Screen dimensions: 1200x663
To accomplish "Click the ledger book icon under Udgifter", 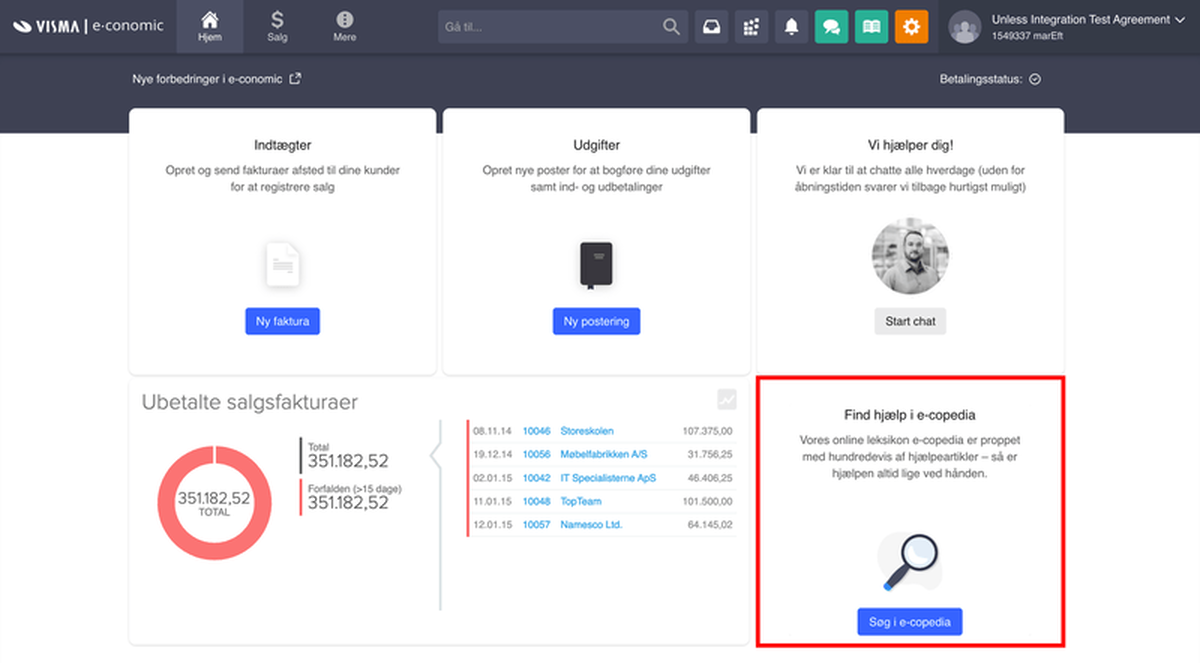I will coord(596,266).
